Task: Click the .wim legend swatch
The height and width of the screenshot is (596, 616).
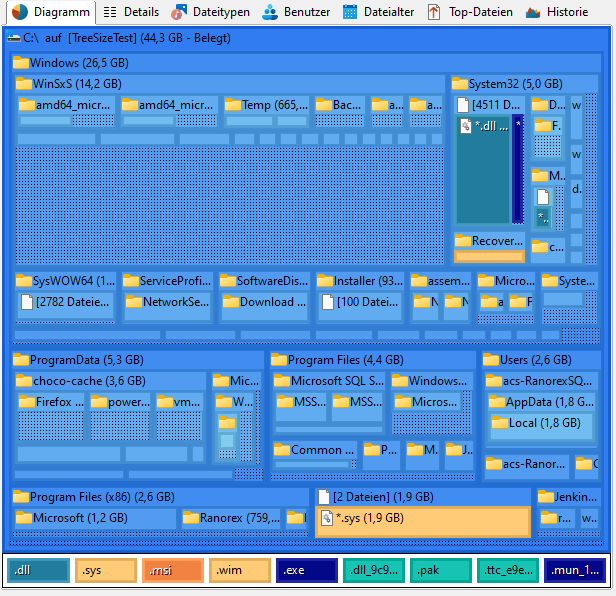Action: [240, 570]
